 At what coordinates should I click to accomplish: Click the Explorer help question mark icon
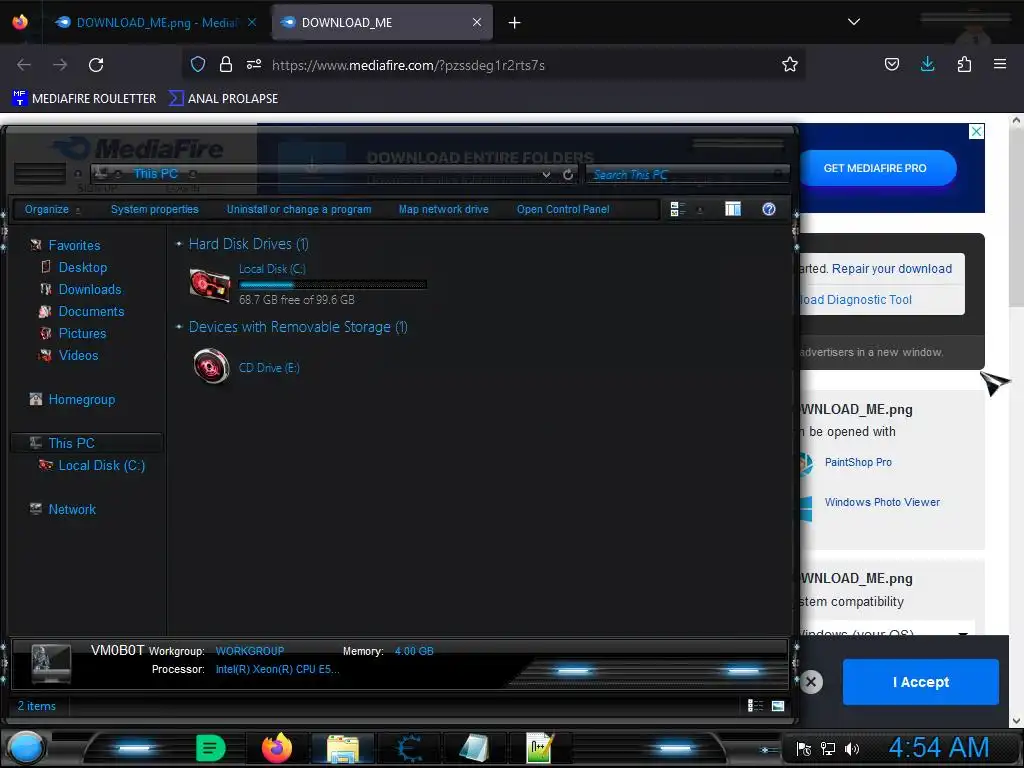point(769,209)
